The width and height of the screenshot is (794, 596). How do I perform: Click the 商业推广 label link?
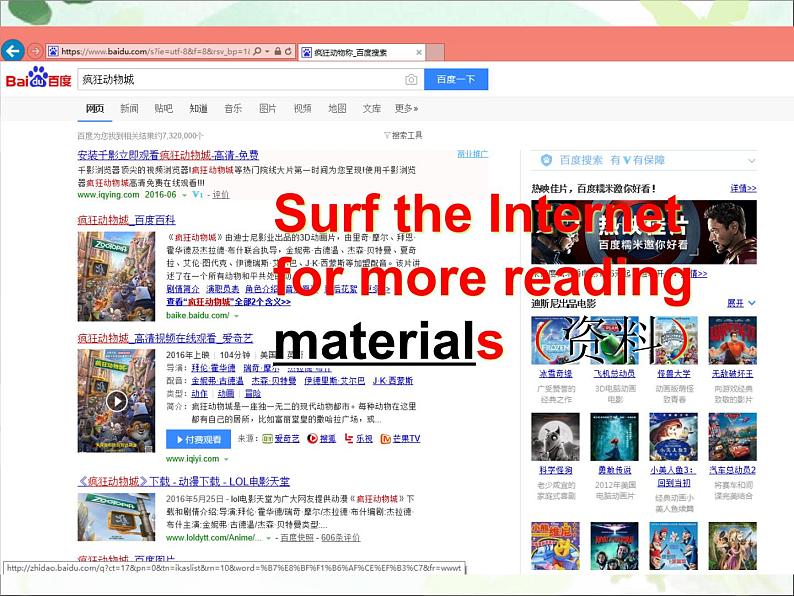472,154
